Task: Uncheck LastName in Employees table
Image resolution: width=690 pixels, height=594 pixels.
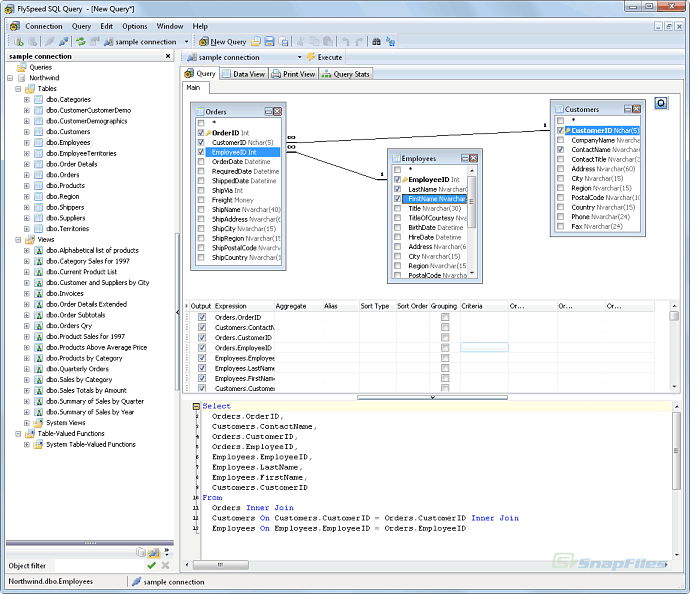Action: tap(397, 189)
